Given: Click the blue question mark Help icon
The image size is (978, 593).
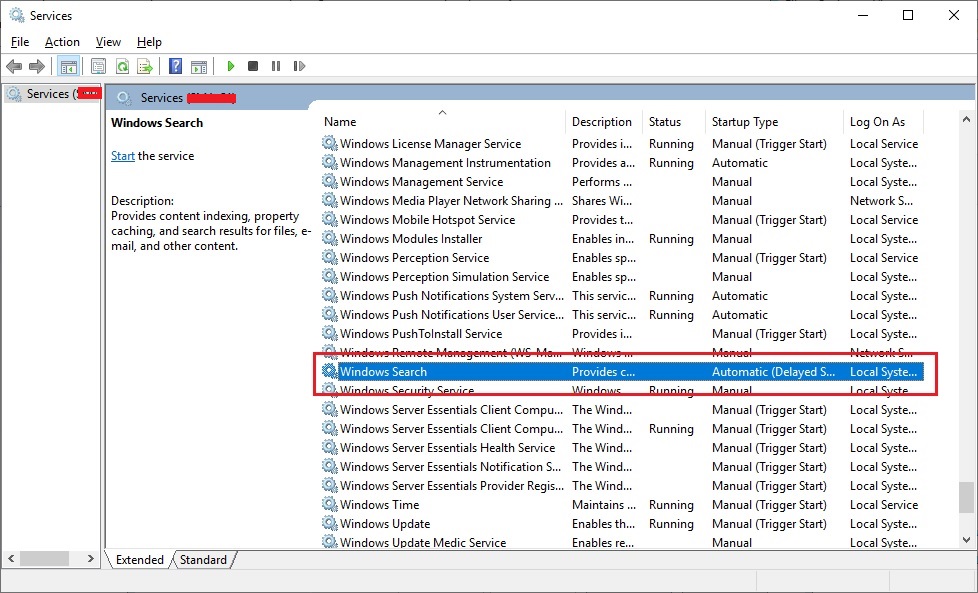Looking at the screenshot, I should click(x=175, y=66).
